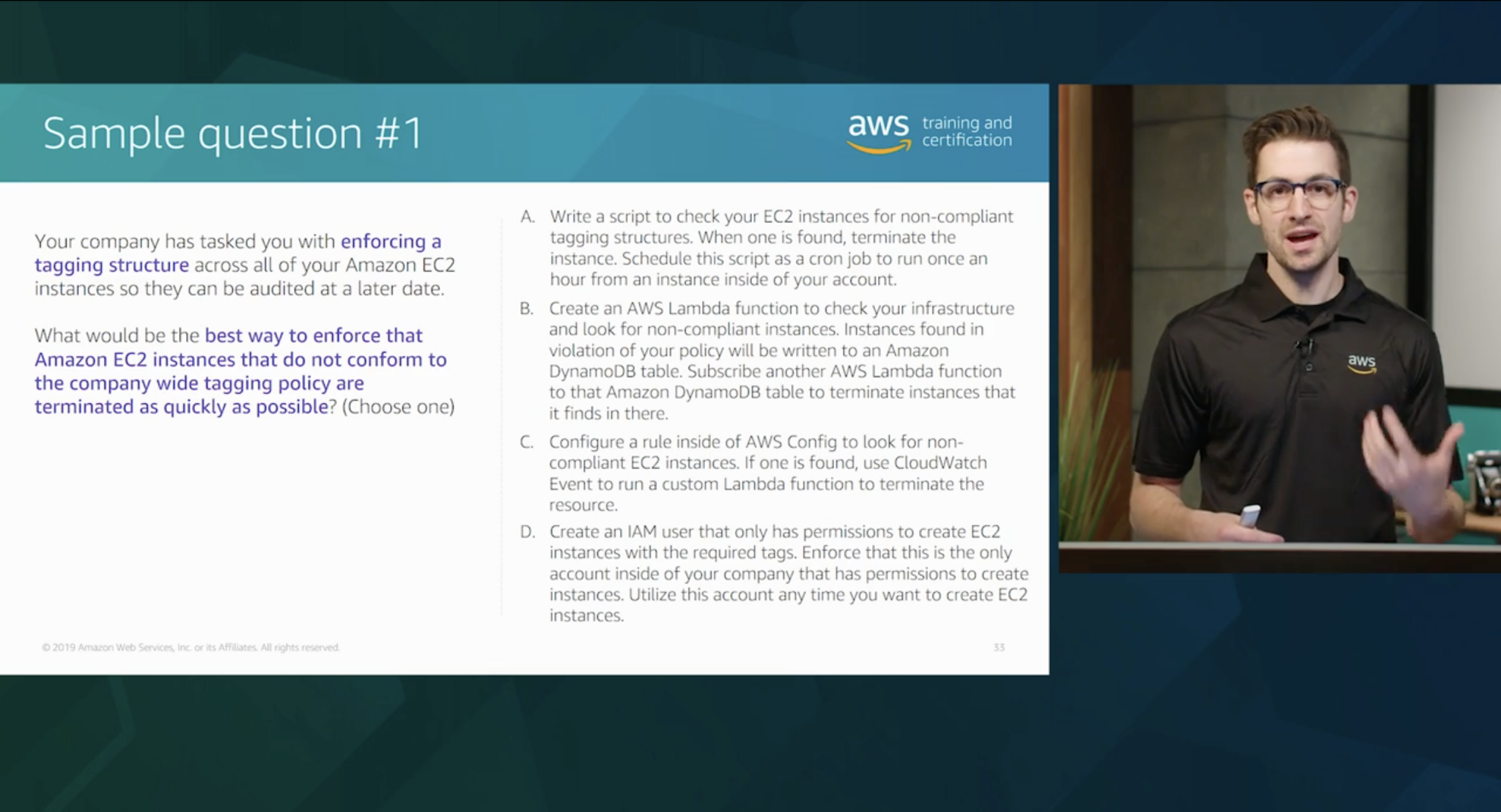Click 'training and certification' text in header
The image size is (1501, 812).
click(x=966, y=132)
